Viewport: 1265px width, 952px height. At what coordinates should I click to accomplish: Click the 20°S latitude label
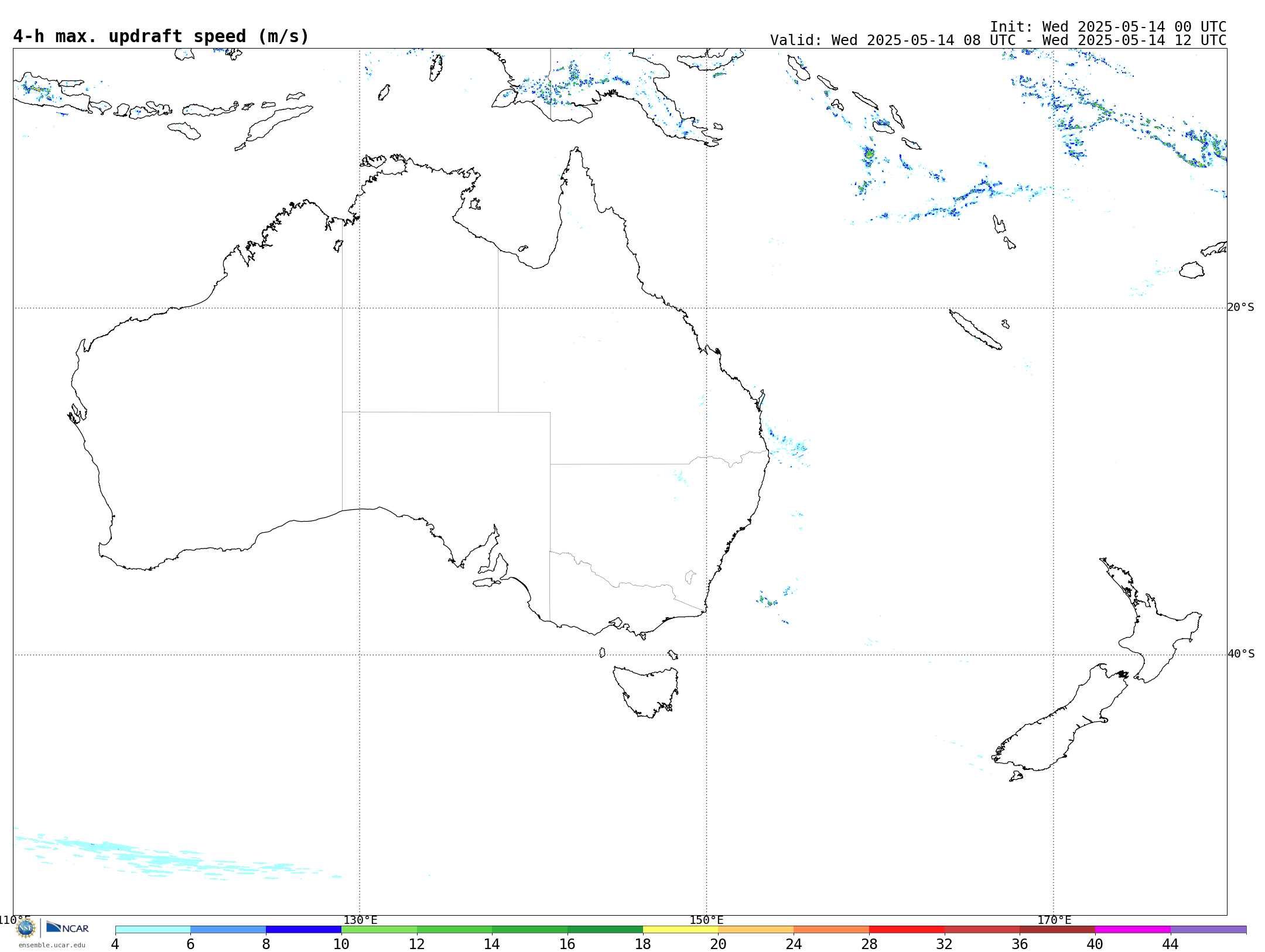point(1240,307)
